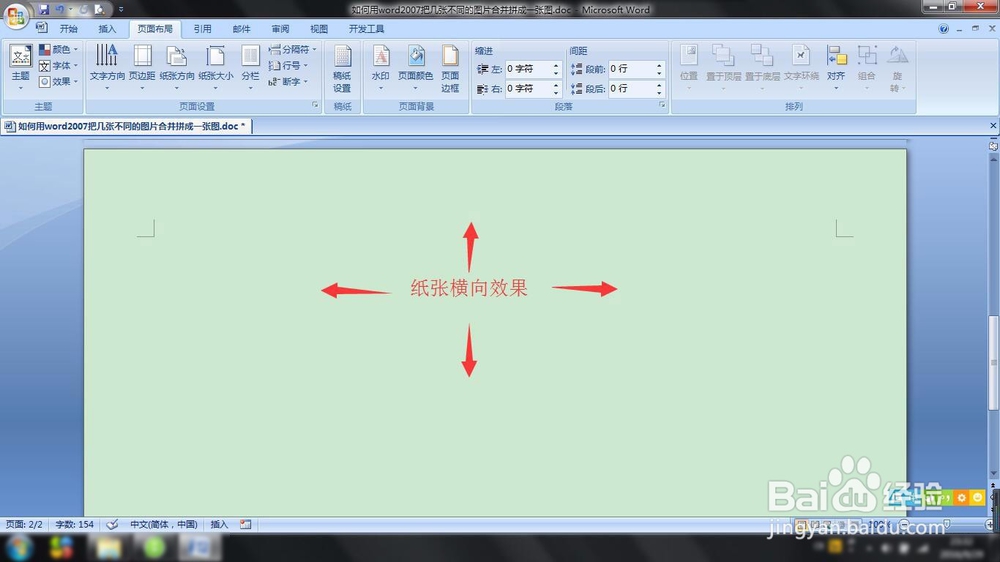Open the 文字方向 text direction menu
Screen dimensions: 1000x562
107,66
